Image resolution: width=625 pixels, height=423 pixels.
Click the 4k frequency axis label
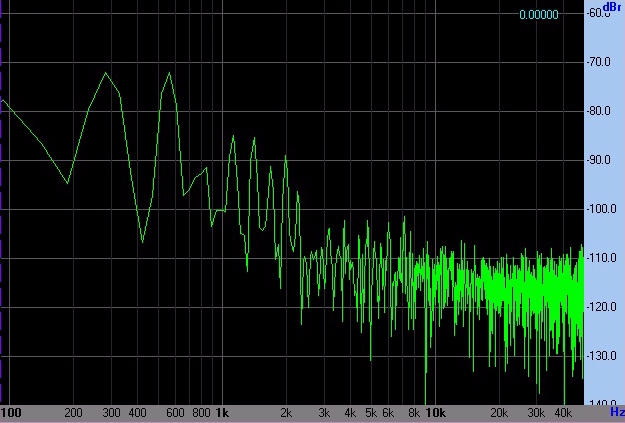coord(350,413)
